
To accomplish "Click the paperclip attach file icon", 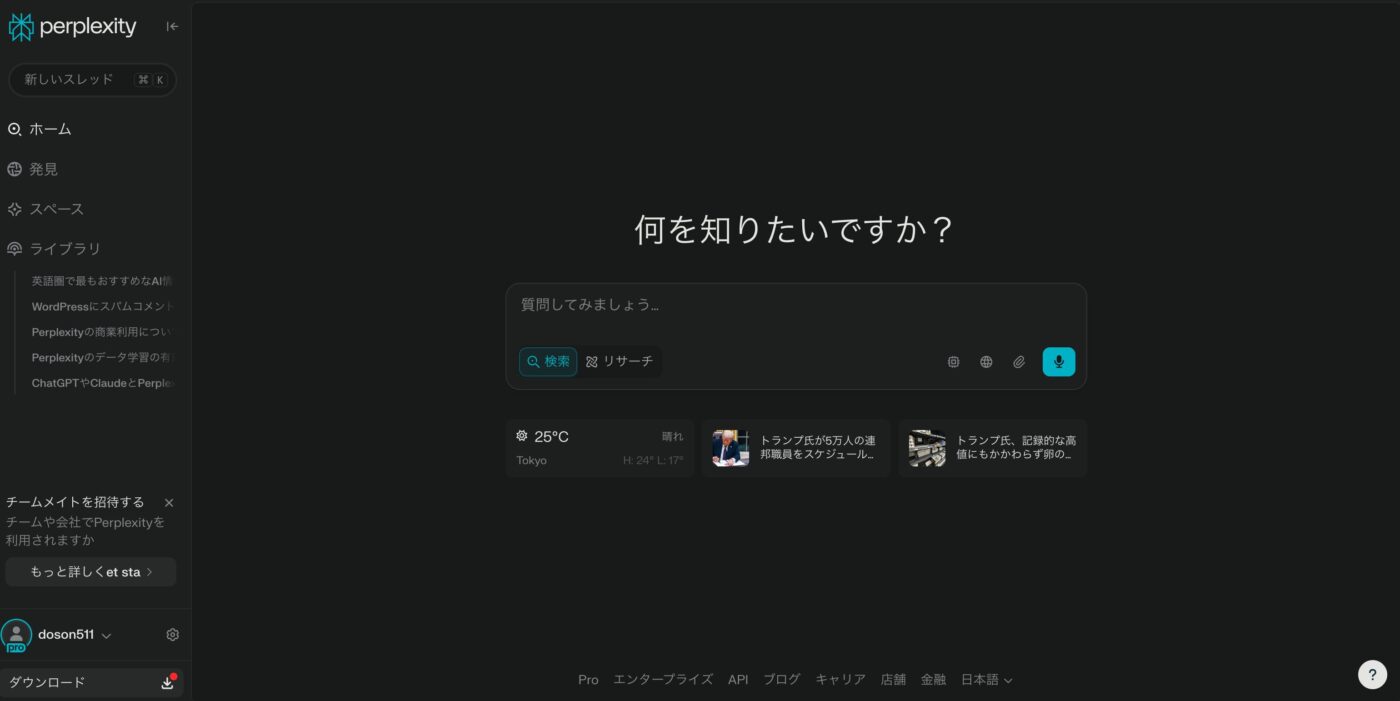I will click(1019, 362).
